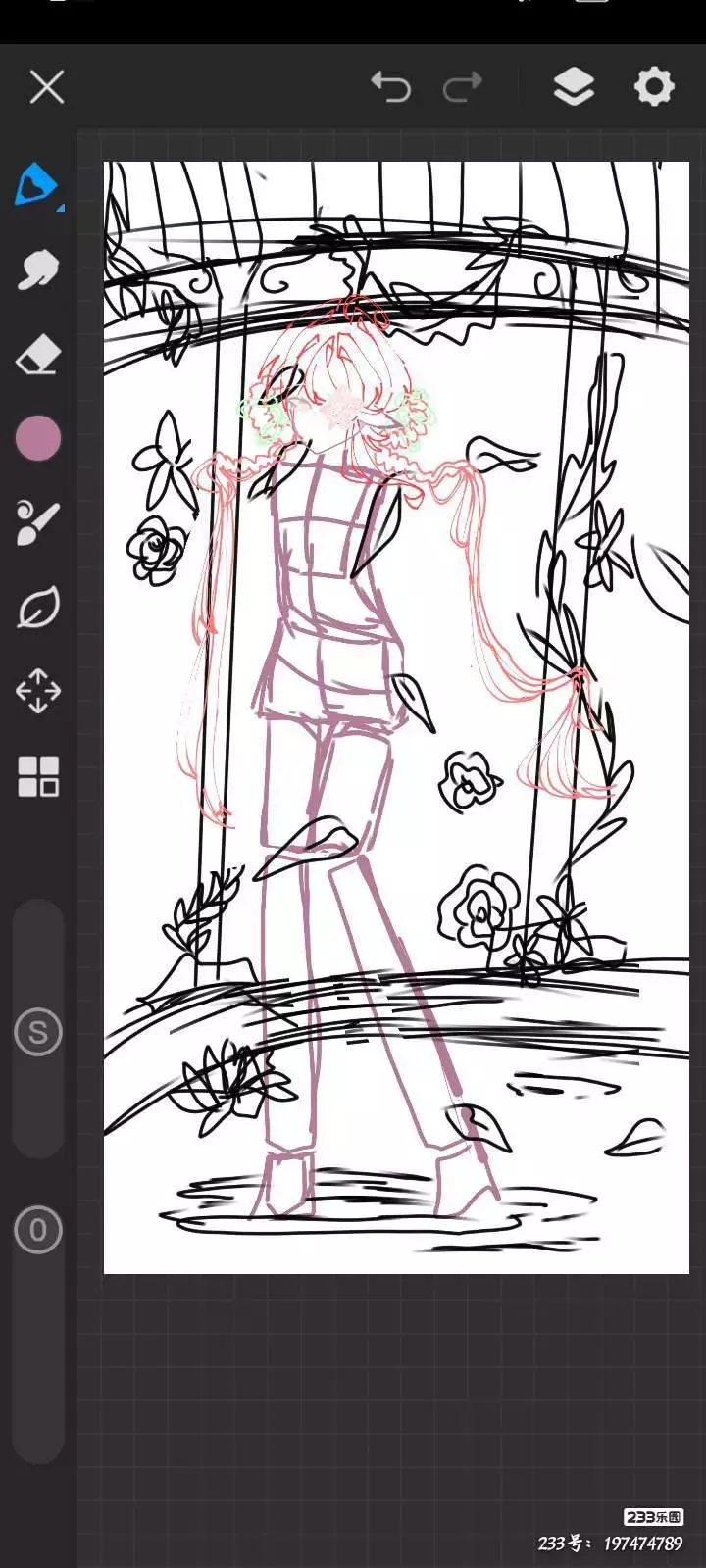Select the blue pen tool
The width and height of the screenshot is (706, 1568).
pyautogui.click(x=37, y=185)
